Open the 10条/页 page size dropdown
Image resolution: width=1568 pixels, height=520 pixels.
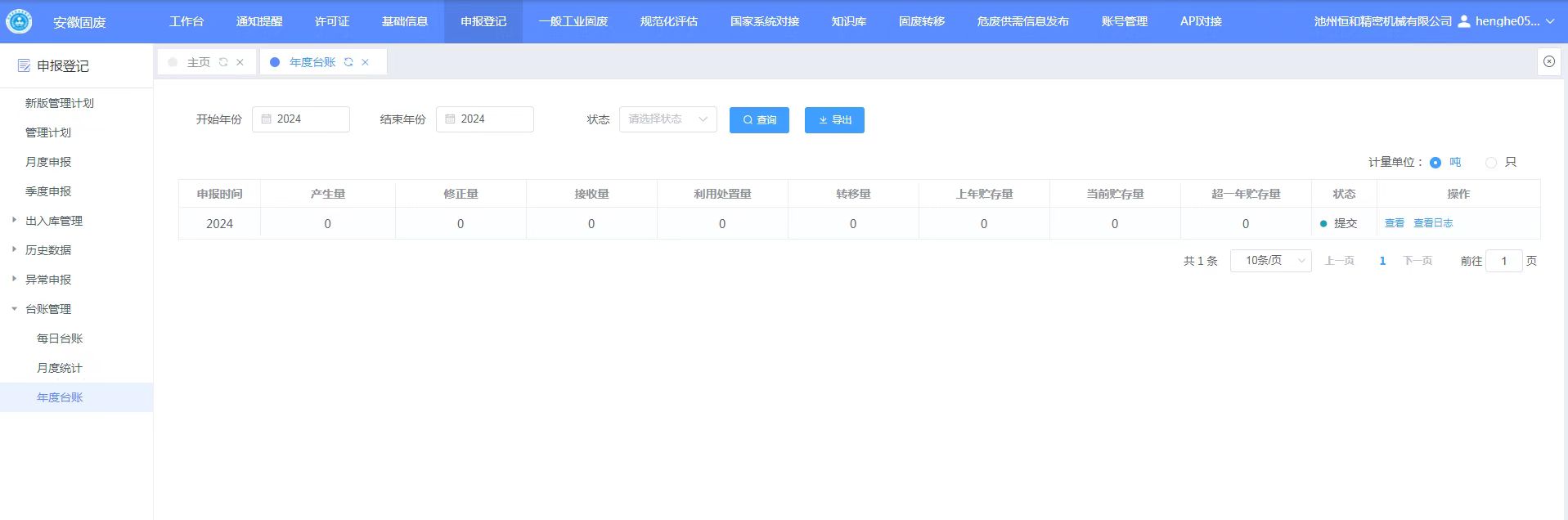tap(1270, 261)
